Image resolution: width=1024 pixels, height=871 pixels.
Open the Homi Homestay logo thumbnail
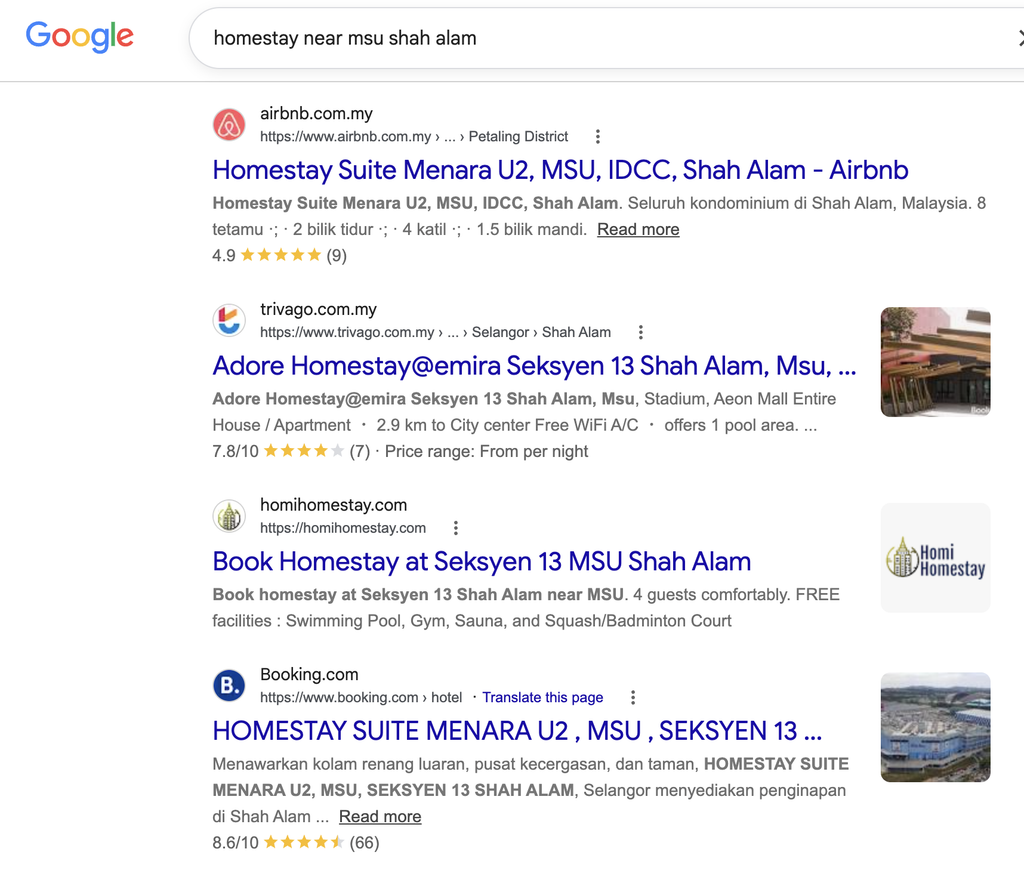click(935, 558)
